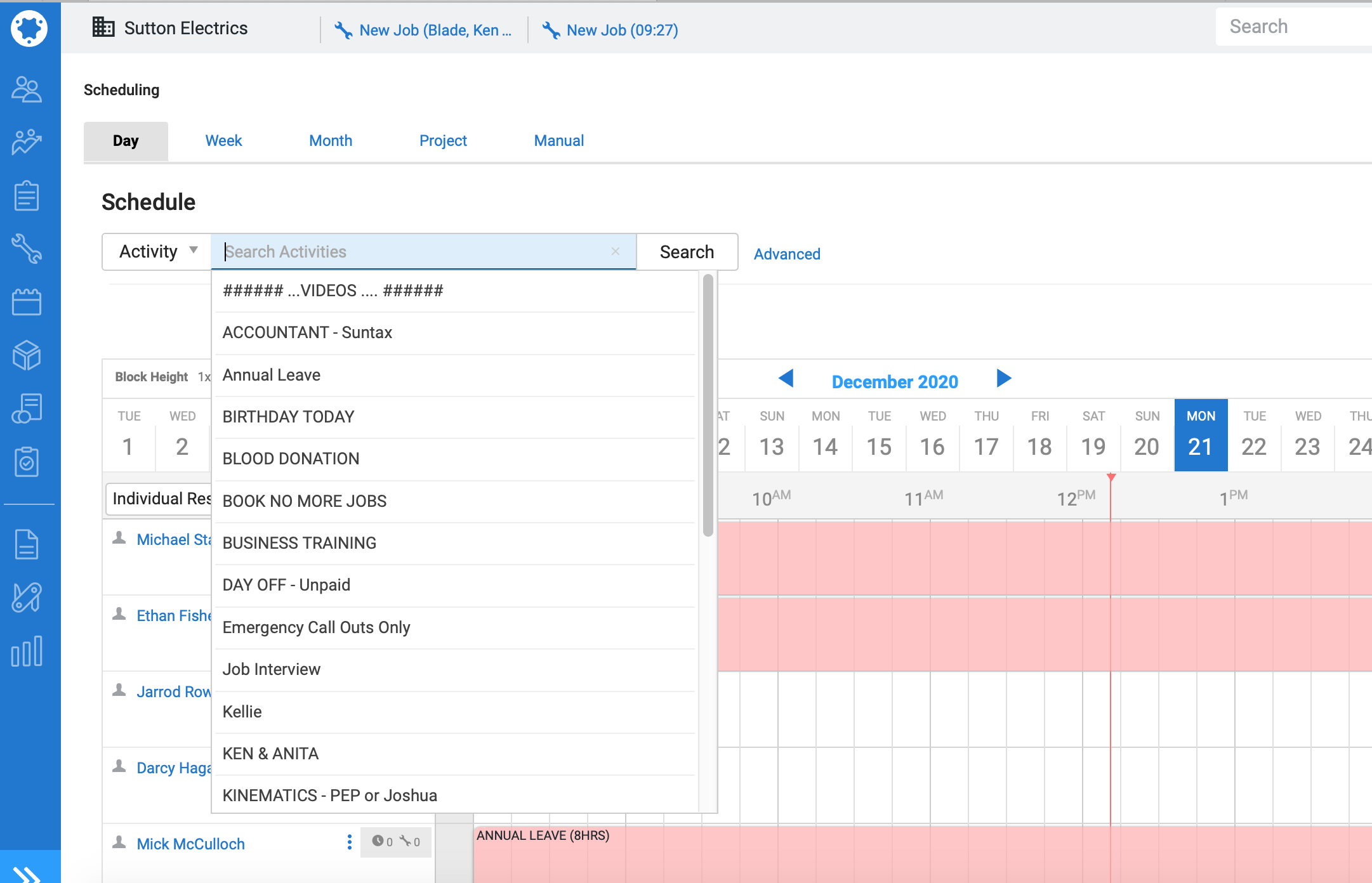Select Annual Leave from activities list

[x=272, y=375]
